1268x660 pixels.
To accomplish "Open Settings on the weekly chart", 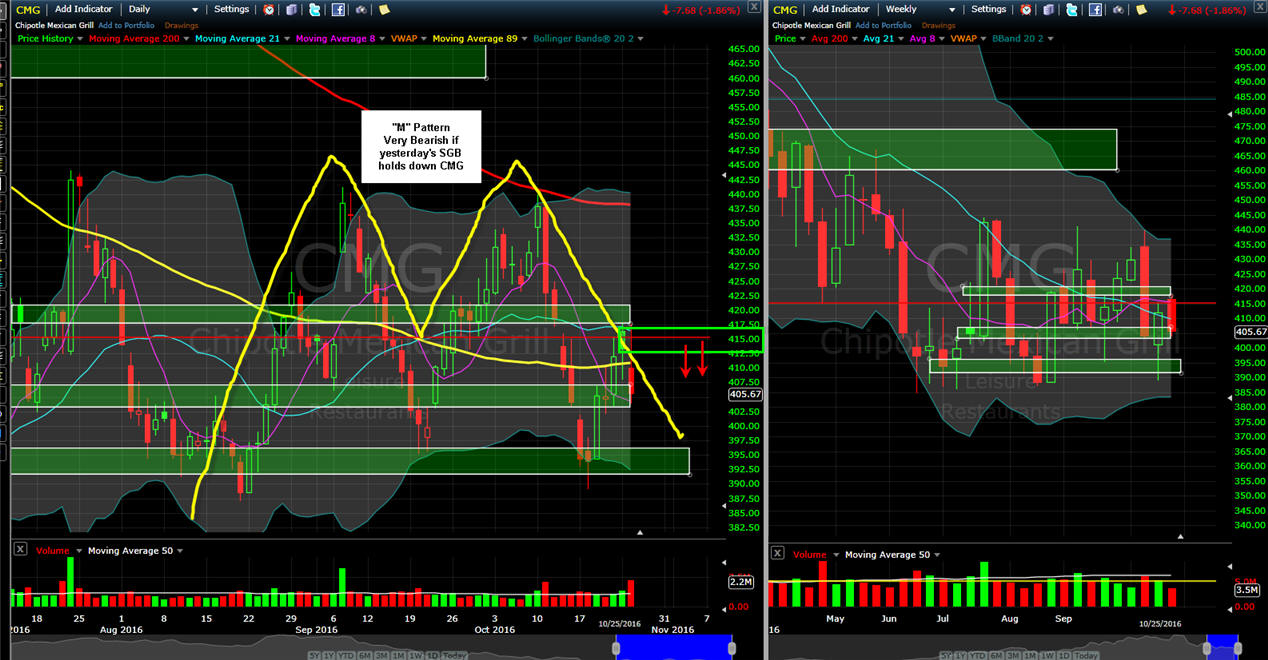I will point(988,10).
